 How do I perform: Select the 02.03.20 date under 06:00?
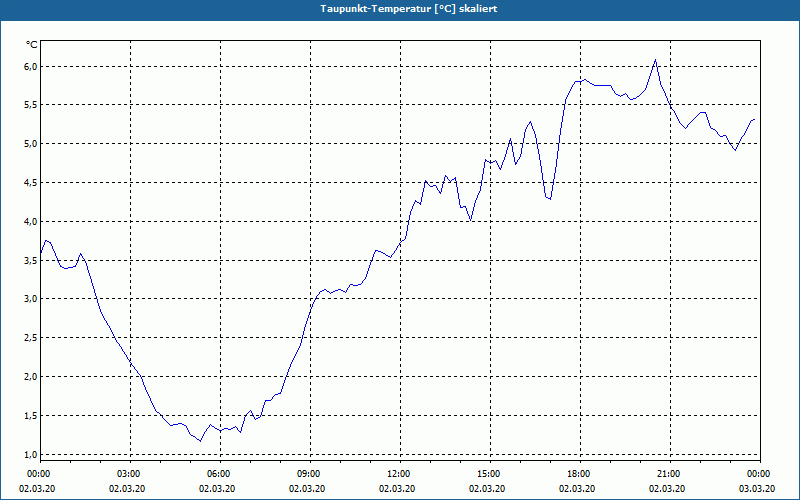click(217, 489)
